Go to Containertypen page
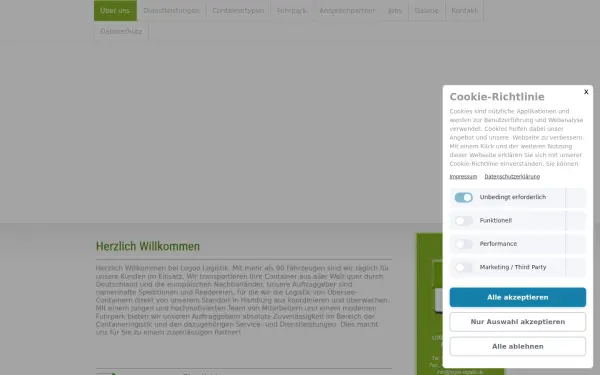This screenshot has height=375, width=600. pos(238,10)
